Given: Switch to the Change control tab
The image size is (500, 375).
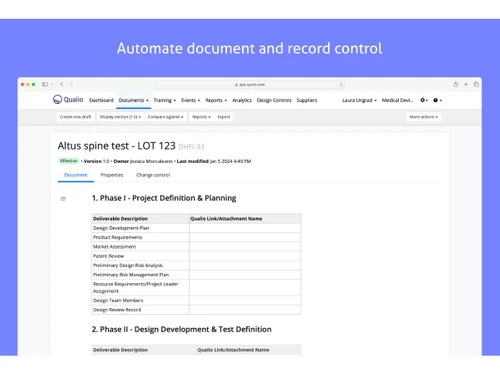Looking at the screenshot, I should [x=153, y=175].
